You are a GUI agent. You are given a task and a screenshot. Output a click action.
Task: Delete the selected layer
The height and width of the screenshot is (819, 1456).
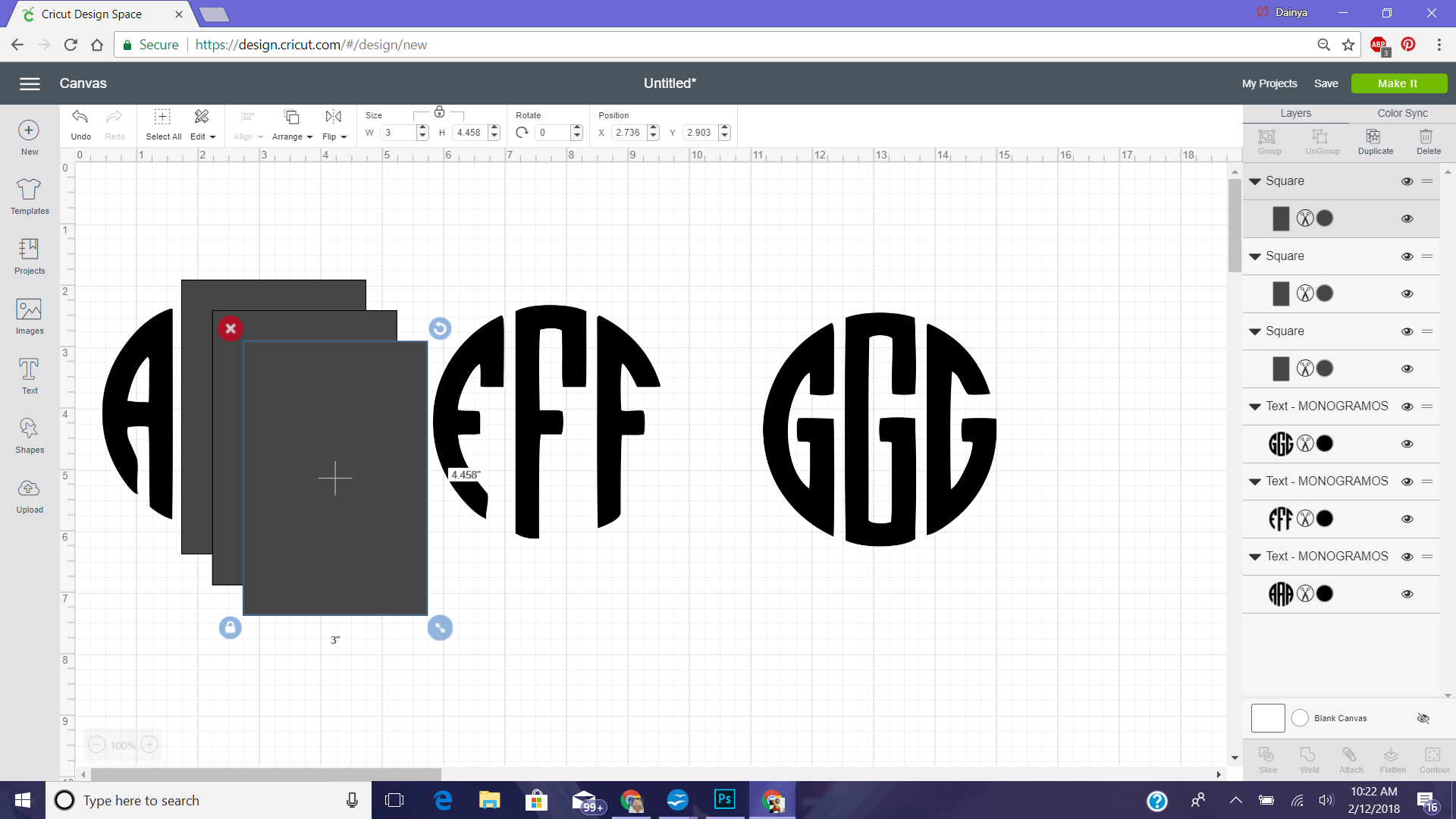coord(1428,142)
